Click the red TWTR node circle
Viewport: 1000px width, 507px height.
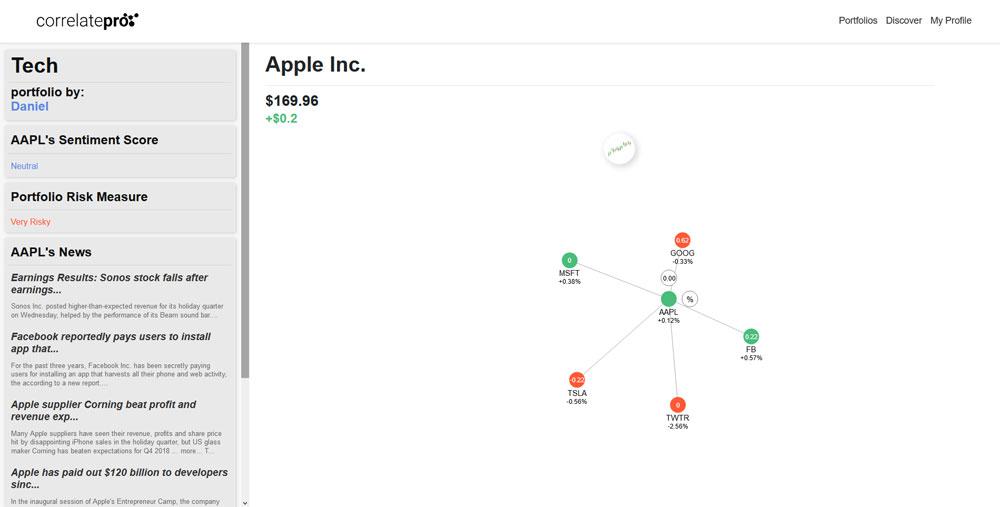tap(677, 405)
